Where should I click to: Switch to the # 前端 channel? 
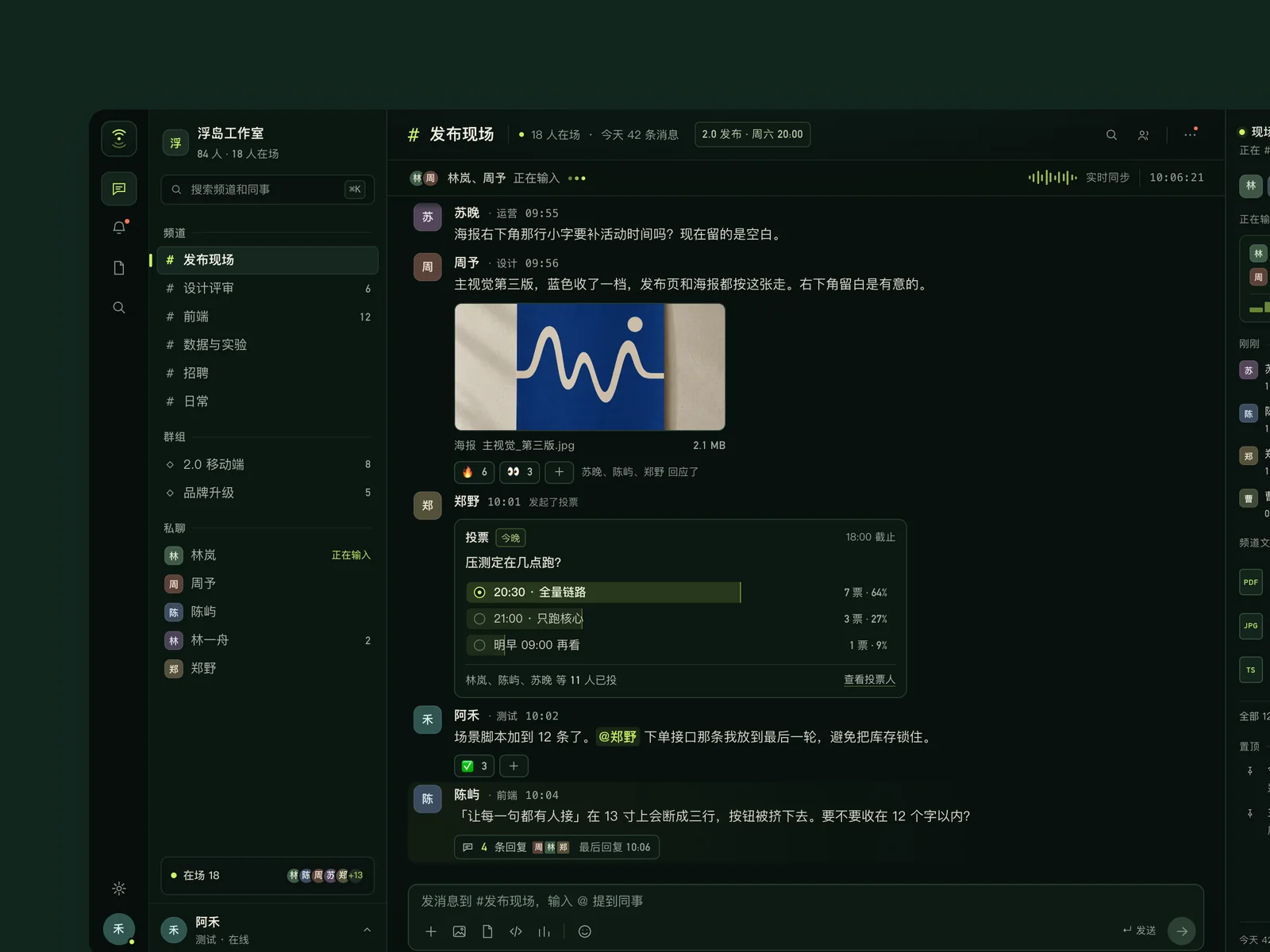(267, 317)
